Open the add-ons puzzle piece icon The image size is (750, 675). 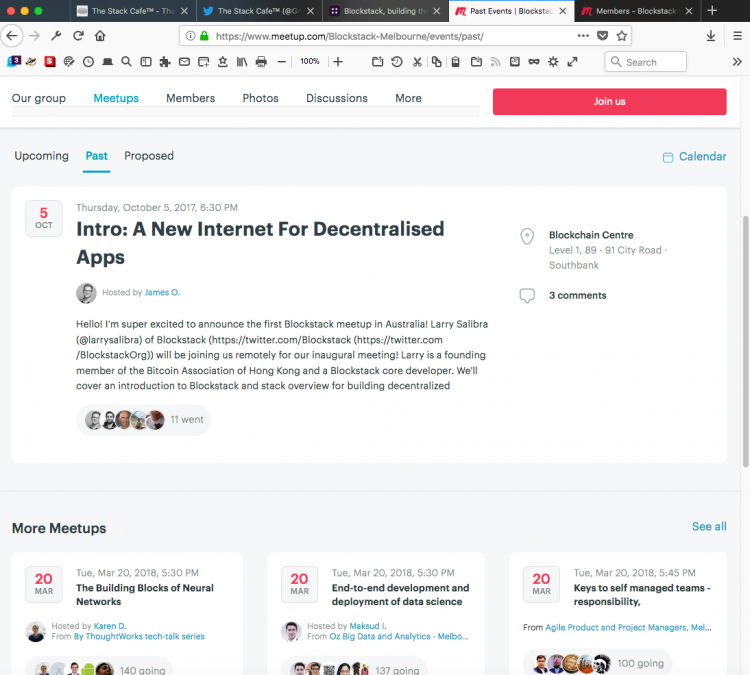click(x=165, y=62)
